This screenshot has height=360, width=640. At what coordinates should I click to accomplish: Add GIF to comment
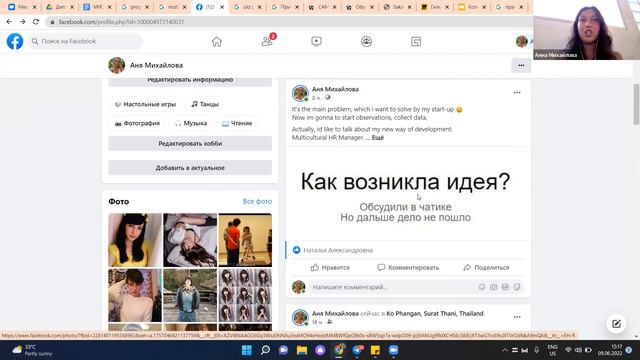(505, 287)
